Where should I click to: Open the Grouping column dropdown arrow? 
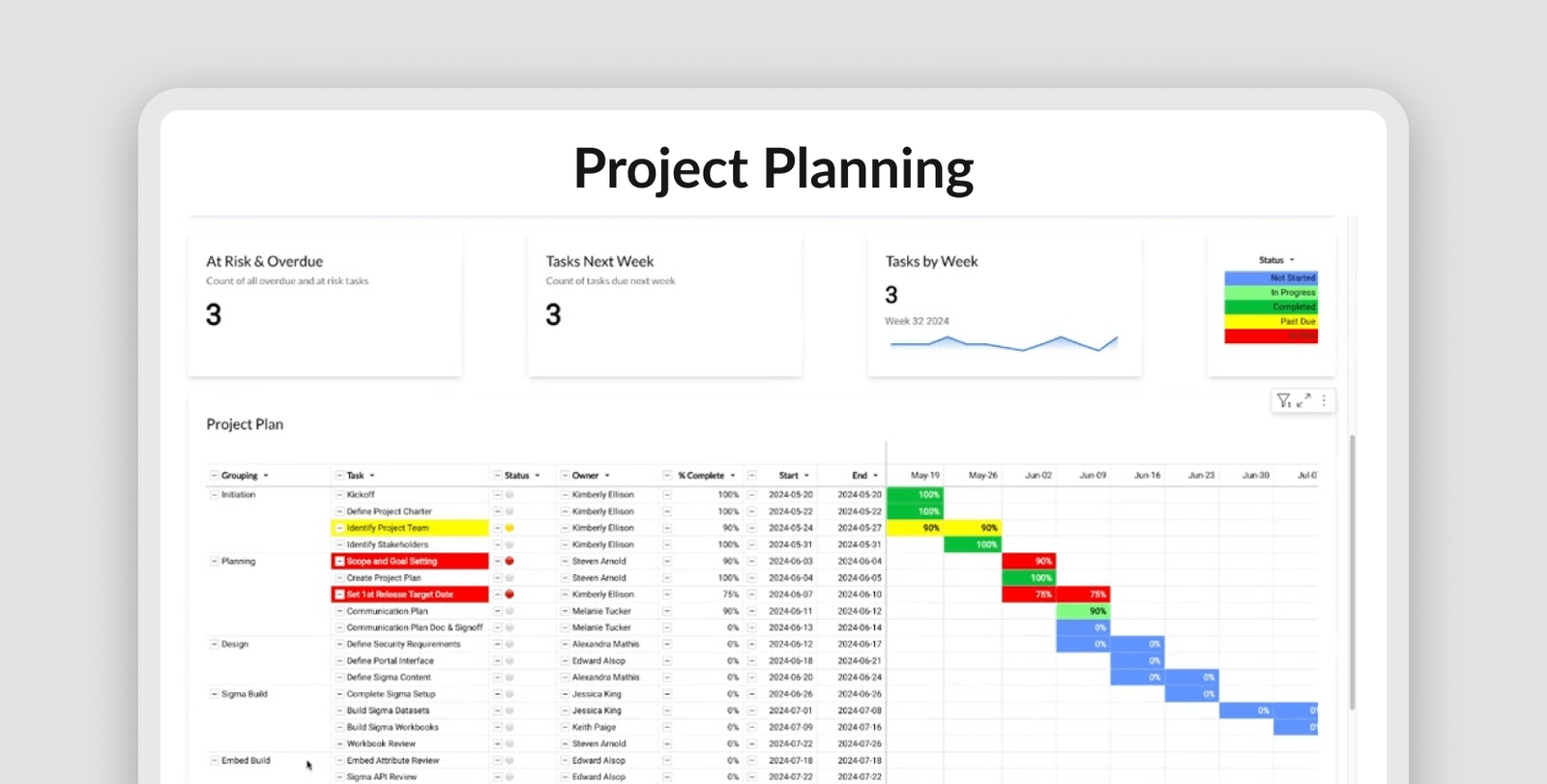(x=266, y=476)
